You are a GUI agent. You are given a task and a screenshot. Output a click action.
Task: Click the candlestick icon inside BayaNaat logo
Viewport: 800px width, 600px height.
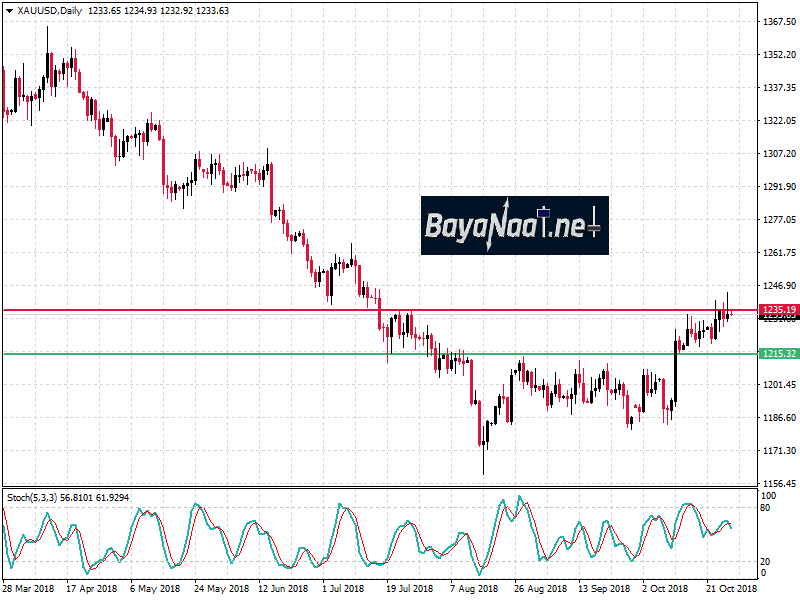click(544, 211)
